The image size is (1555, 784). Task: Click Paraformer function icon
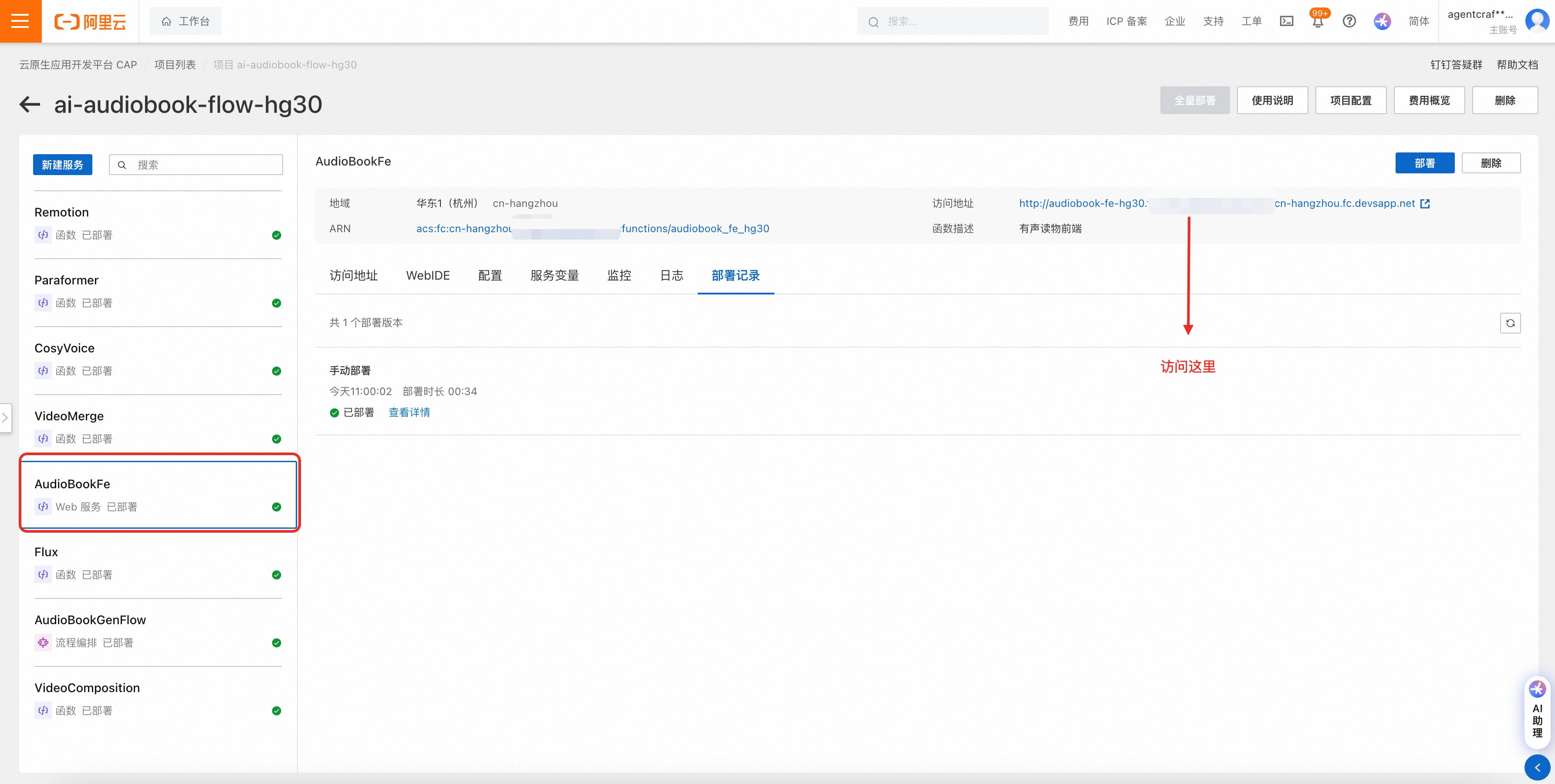click(x=43, y=303)
